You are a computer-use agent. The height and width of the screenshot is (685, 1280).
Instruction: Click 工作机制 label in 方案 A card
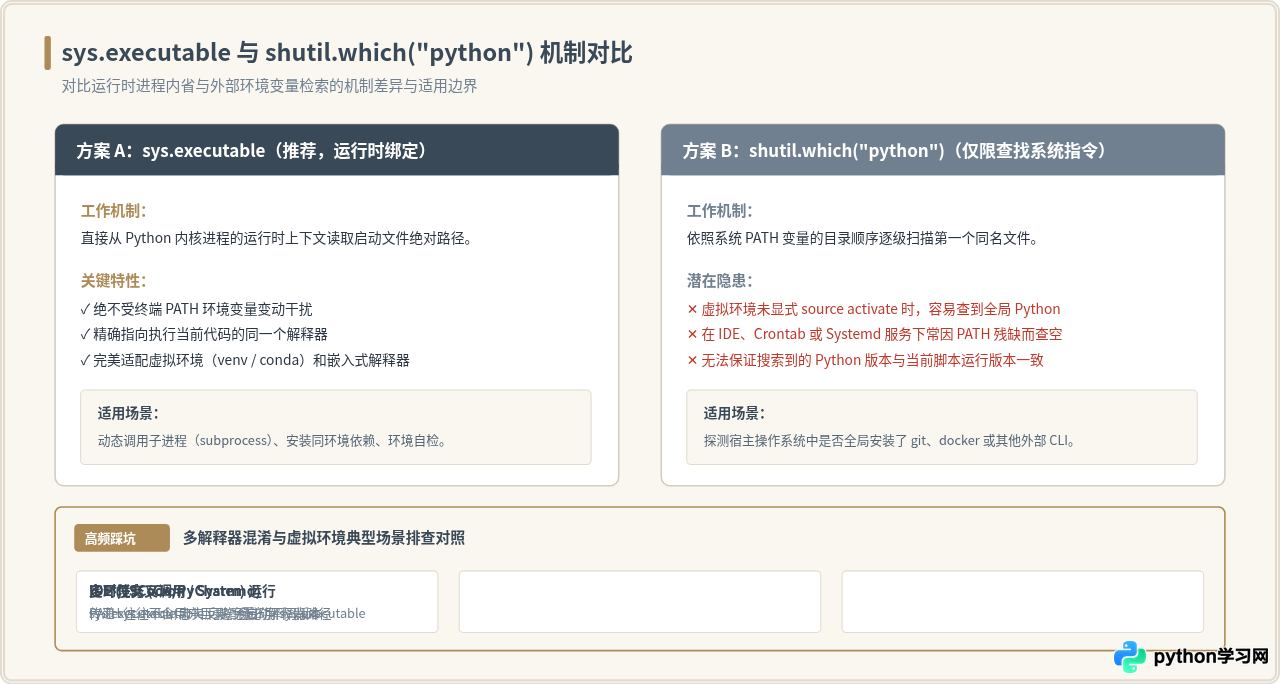(x=114, y=212)
